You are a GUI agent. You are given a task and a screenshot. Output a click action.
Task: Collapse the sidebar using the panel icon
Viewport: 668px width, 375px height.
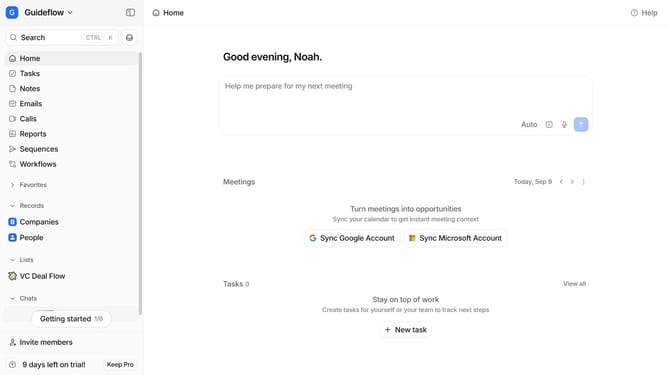point(130,13)
